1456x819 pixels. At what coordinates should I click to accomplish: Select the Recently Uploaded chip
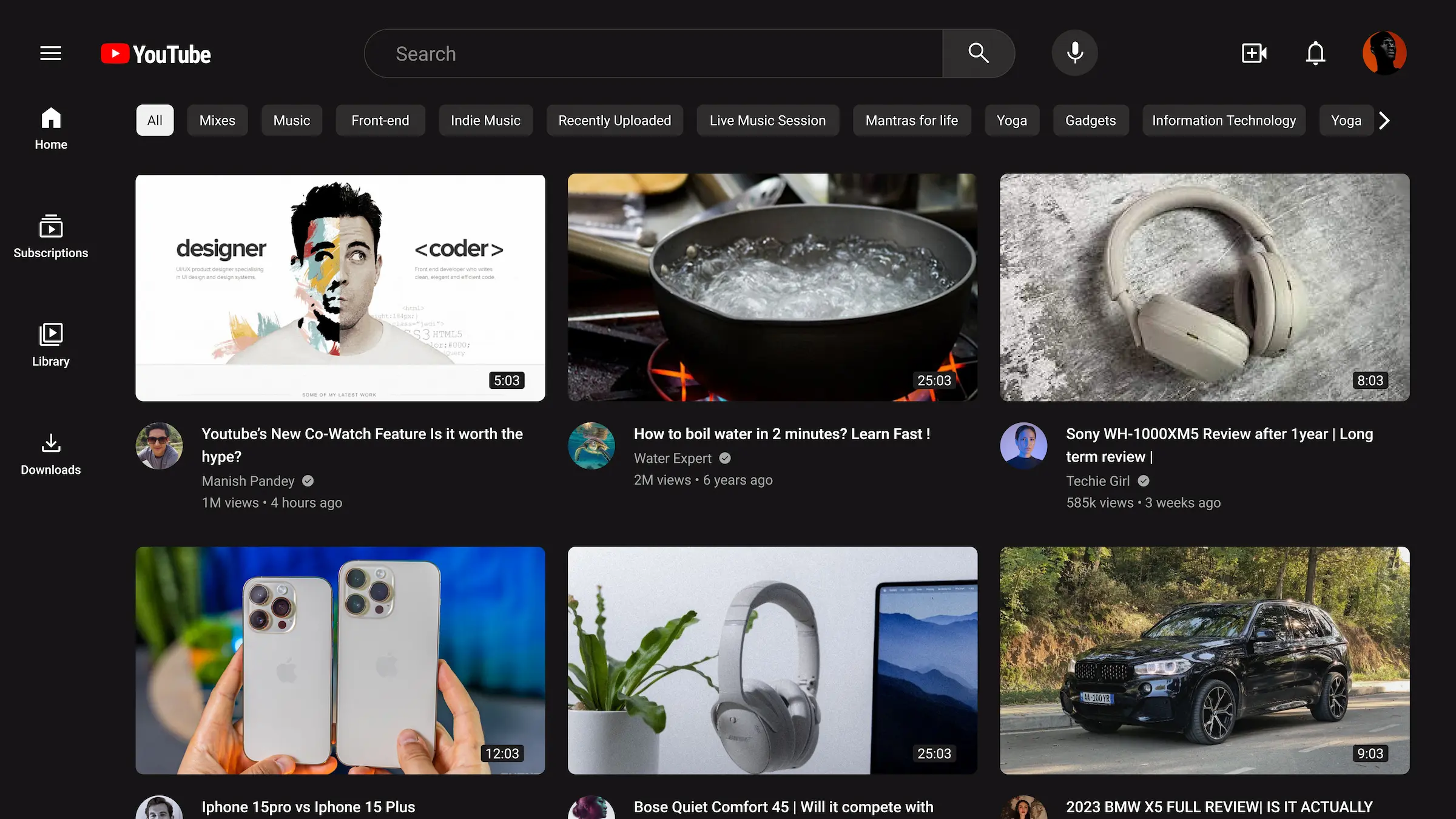[x=615, y=120]
